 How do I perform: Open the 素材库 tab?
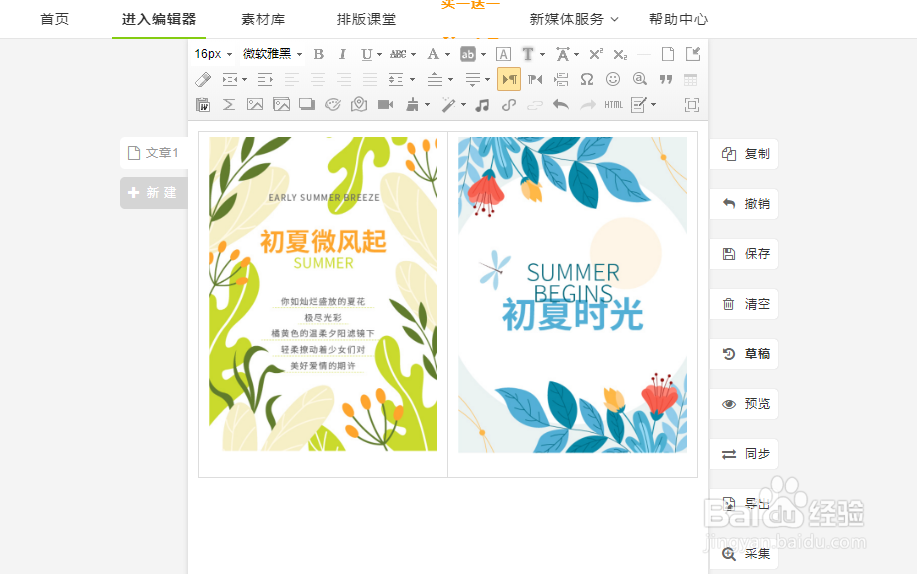(x=263, y=19)
